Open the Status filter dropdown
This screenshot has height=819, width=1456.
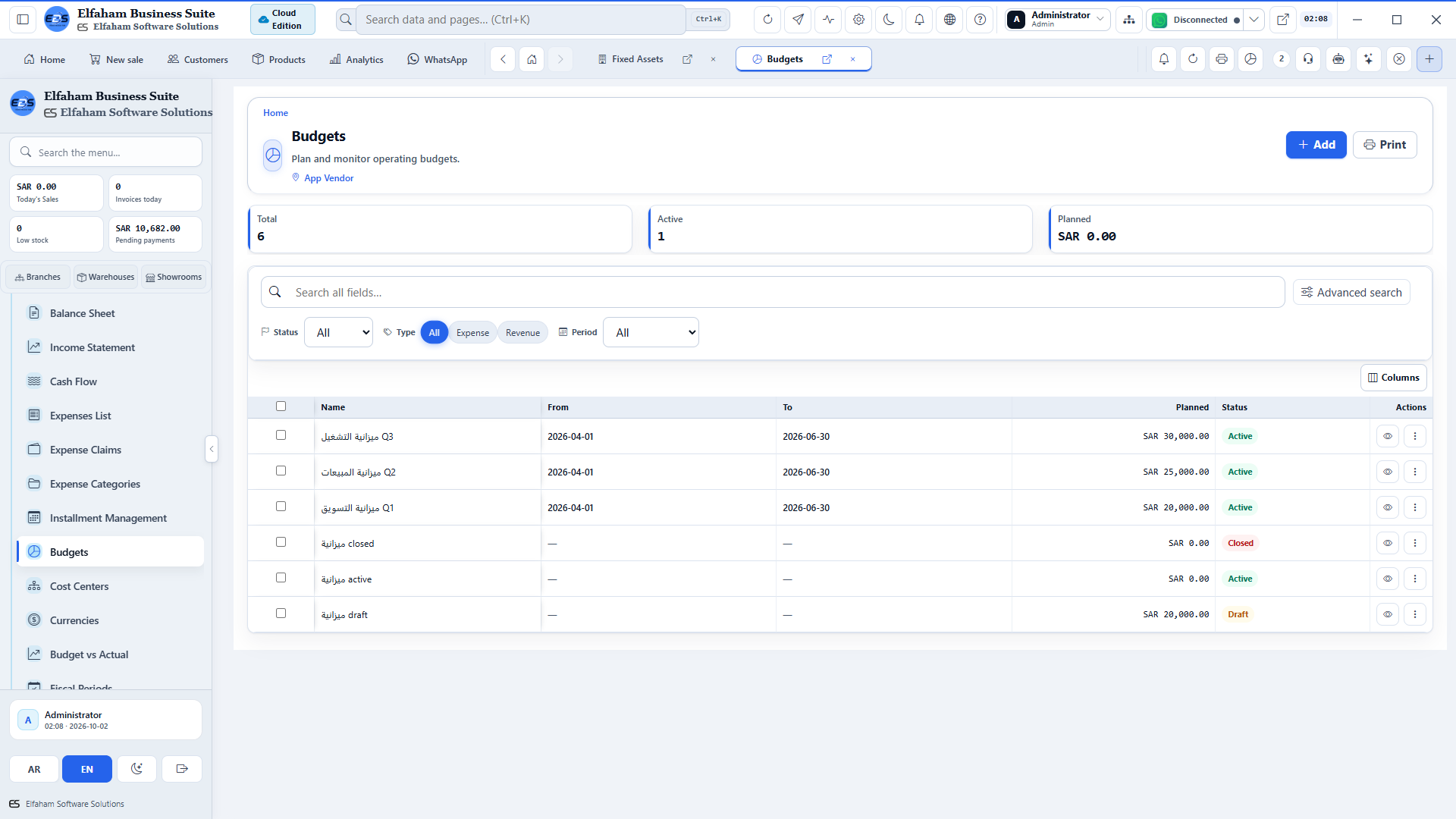(x=338, y=332)
